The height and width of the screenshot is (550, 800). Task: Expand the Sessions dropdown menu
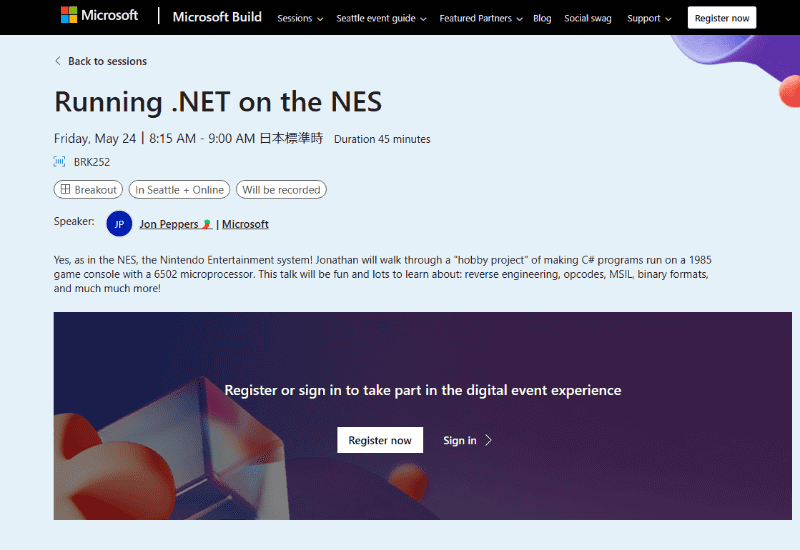coord(300,18)
